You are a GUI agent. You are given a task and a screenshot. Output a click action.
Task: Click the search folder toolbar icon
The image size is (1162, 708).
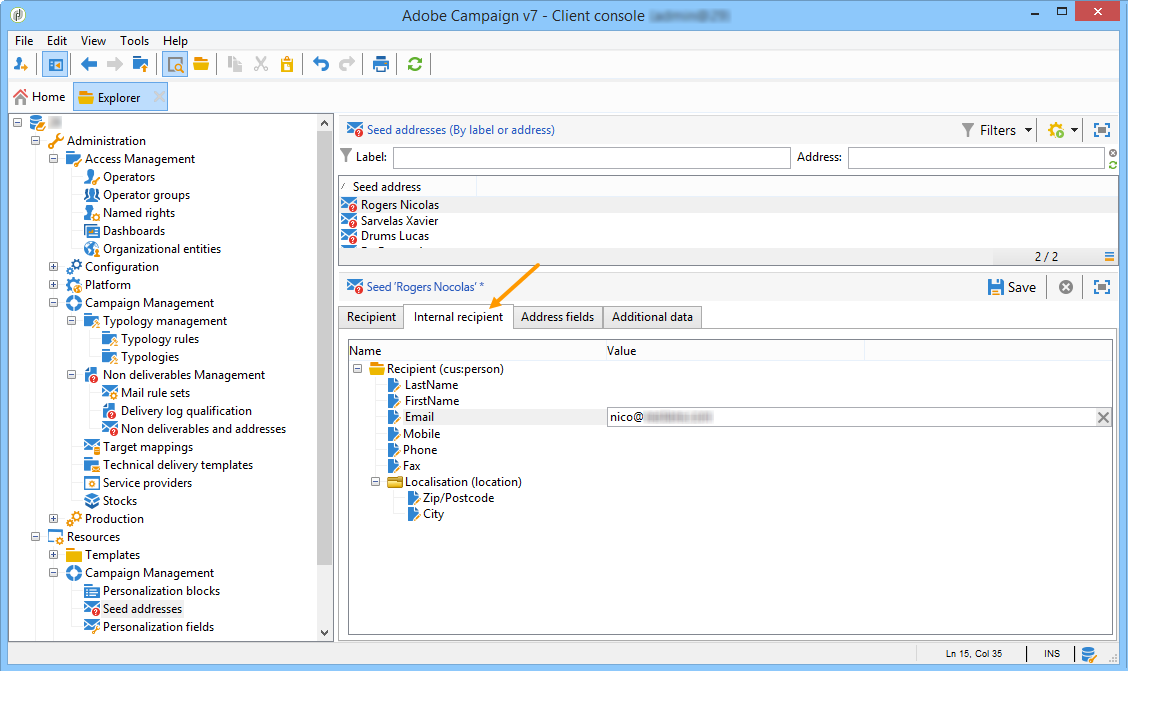[175, 64]
